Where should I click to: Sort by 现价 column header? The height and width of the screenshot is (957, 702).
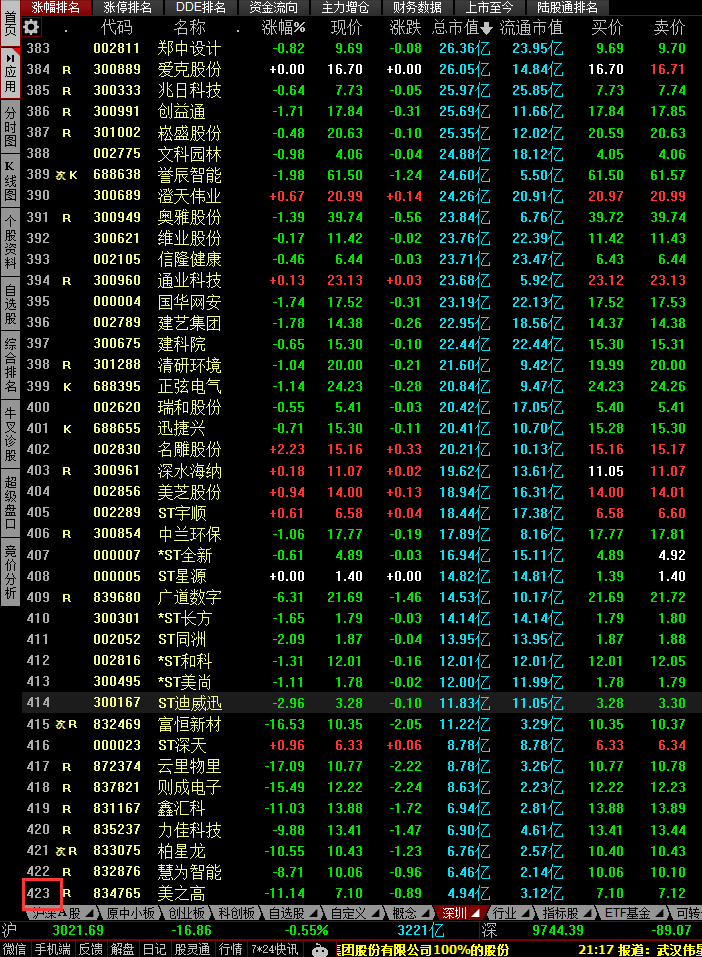coord(346,27)
